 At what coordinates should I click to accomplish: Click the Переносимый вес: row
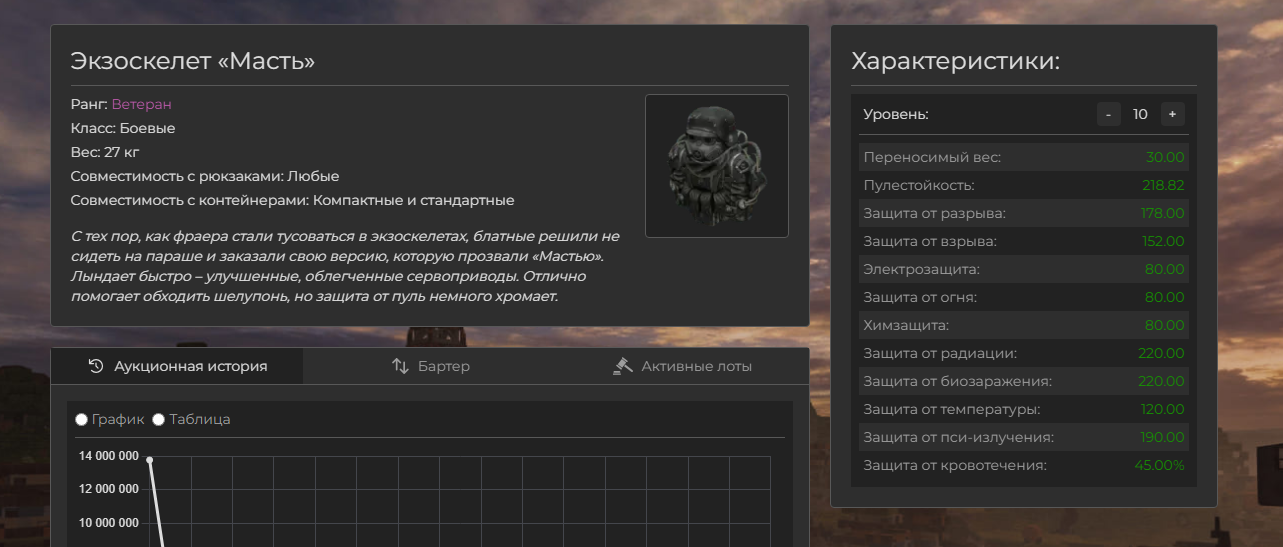(1024, 157)
